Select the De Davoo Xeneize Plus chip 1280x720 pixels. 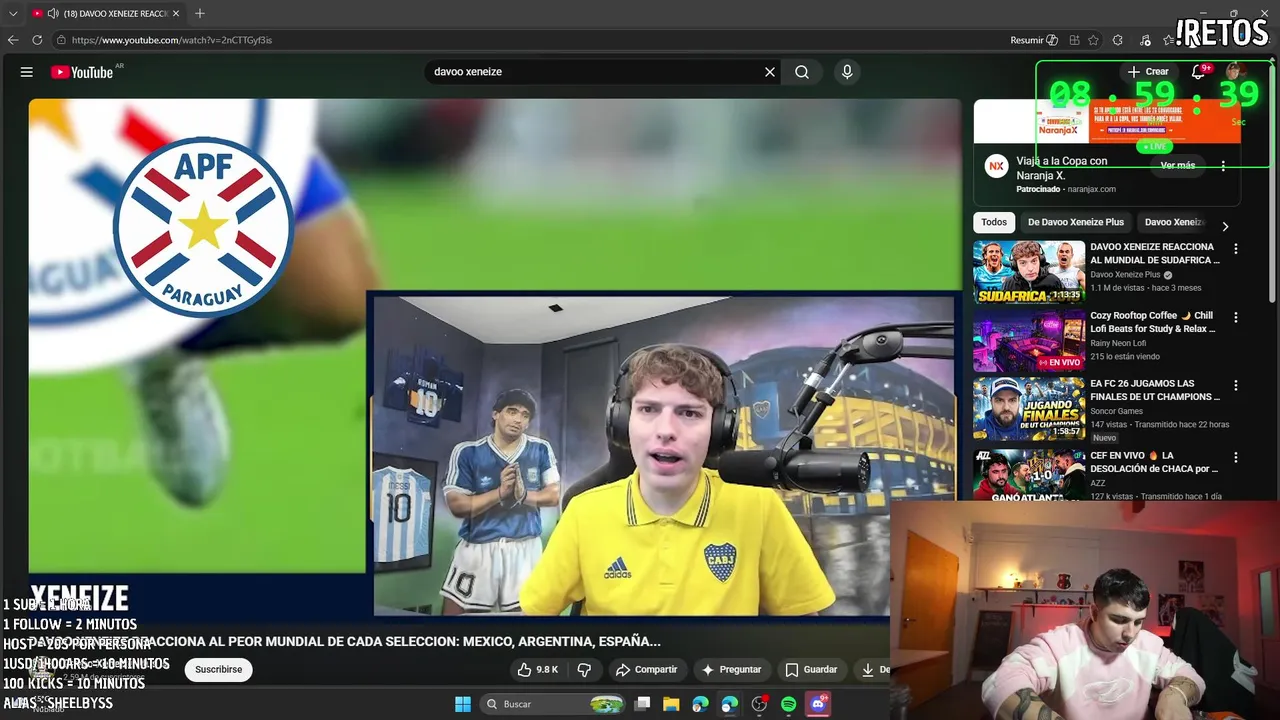click(1075, 222)
